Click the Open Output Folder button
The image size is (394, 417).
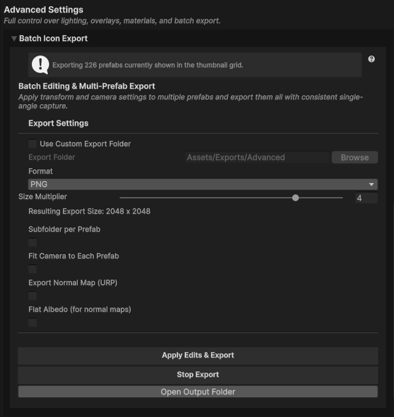(x=198, y=392)
